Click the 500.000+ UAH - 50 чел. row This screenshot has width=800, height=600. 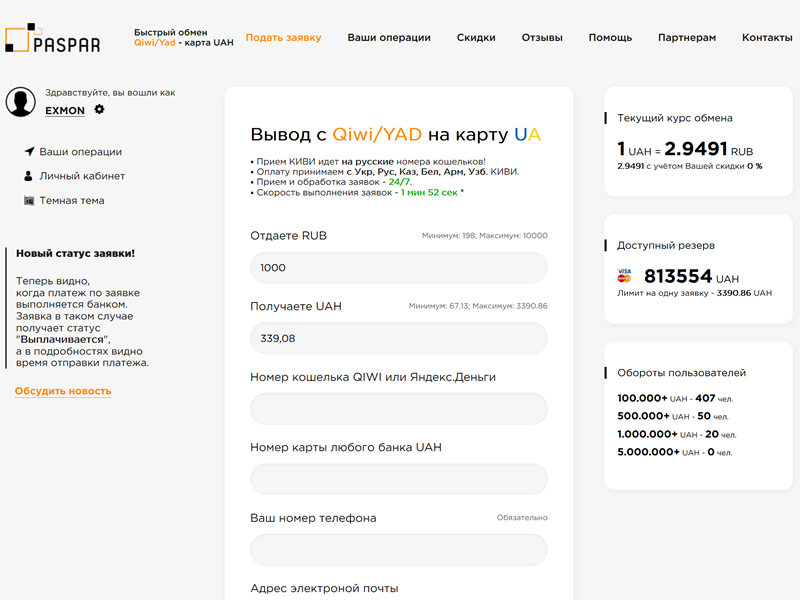(673, 416)
